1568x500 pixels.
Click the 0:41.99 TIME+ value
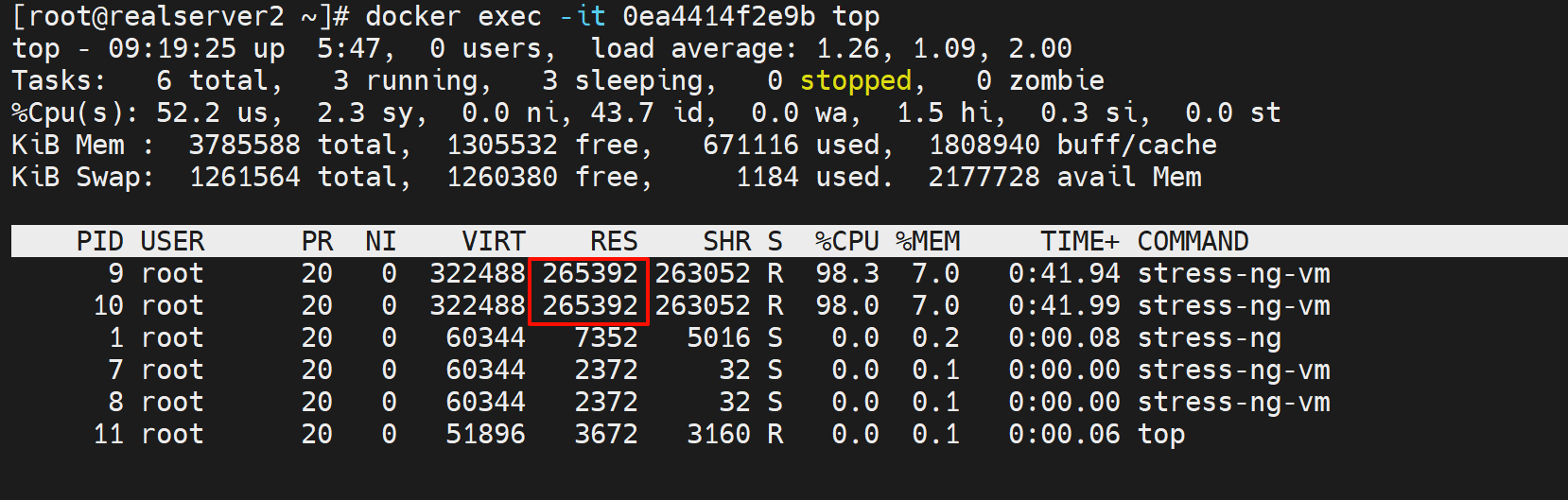point(1064,305)
